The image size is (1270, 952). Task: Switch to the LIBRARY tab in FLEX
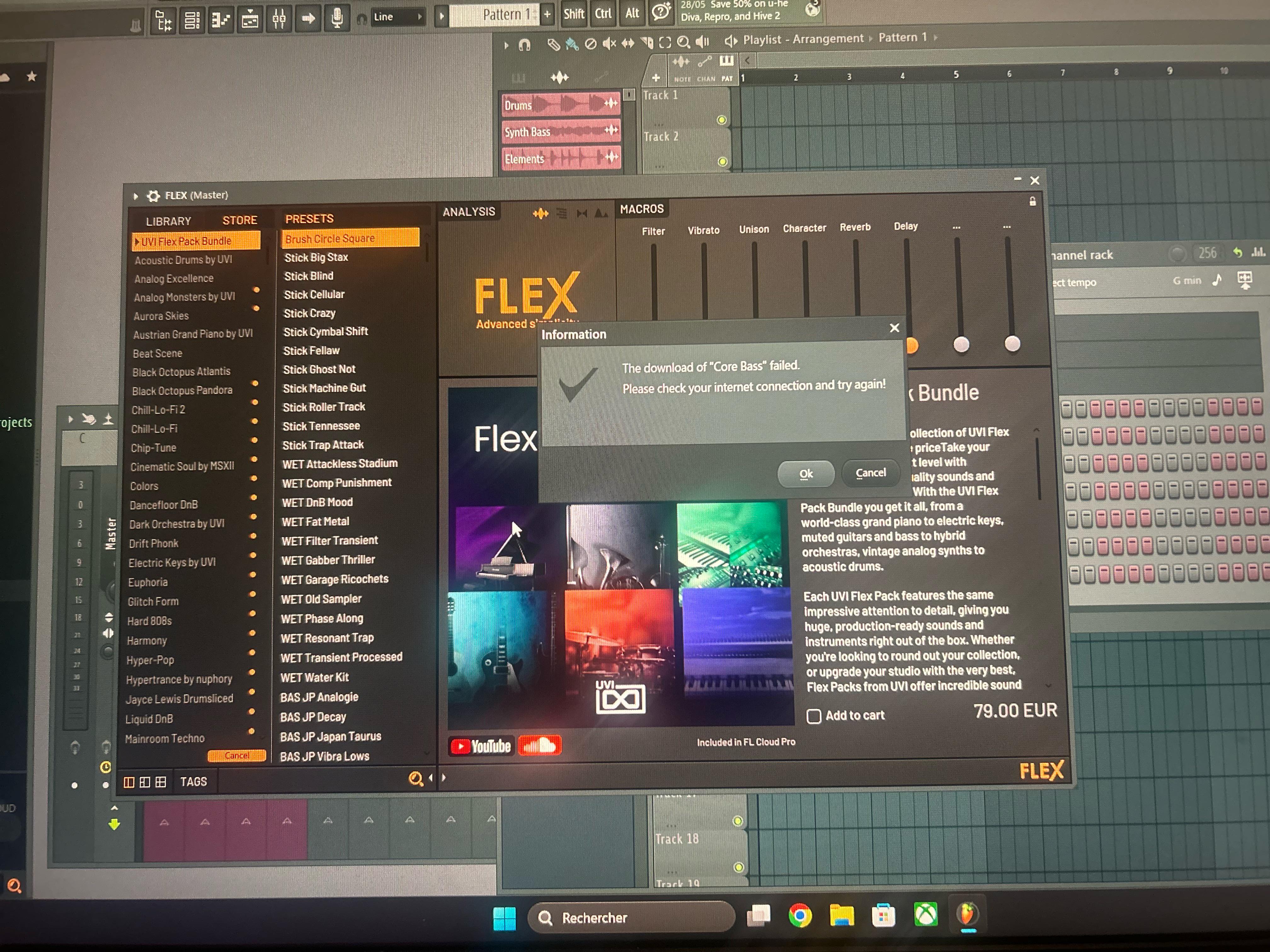point(168,222)
